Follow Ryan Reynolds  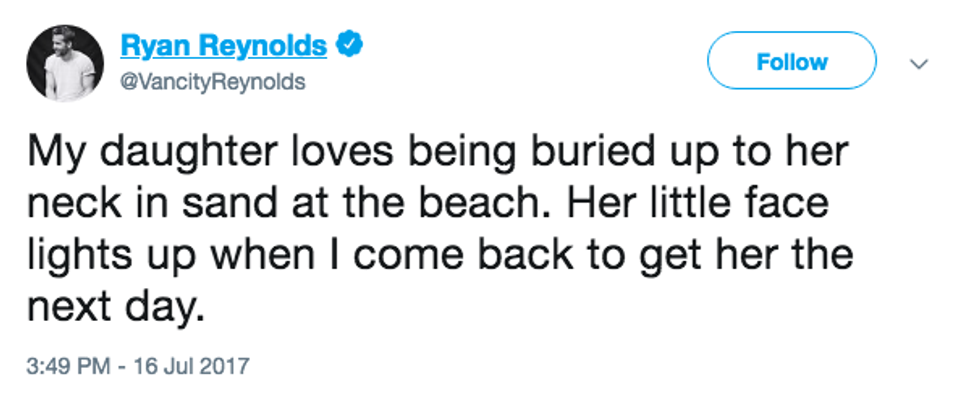pyautogui.click(x=791, y=61)
